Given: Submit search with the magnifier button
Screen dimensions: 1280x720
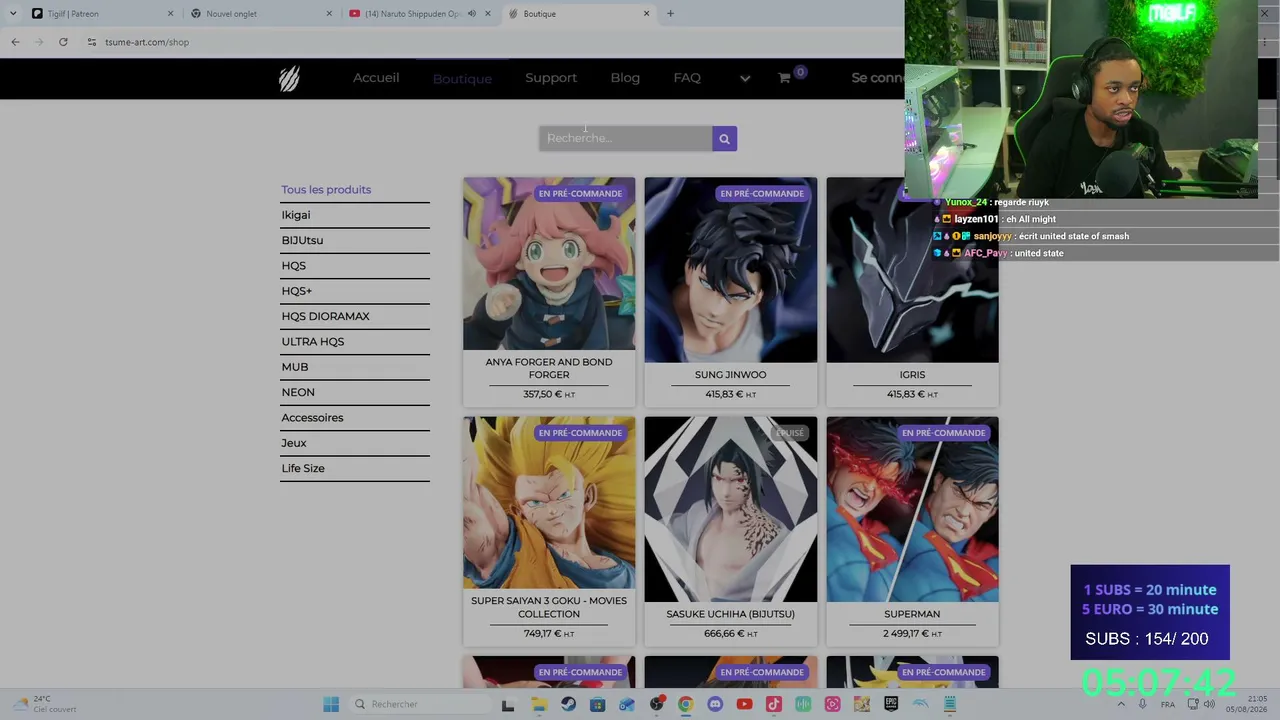Looking at the screenshot, I should (725, 139).
